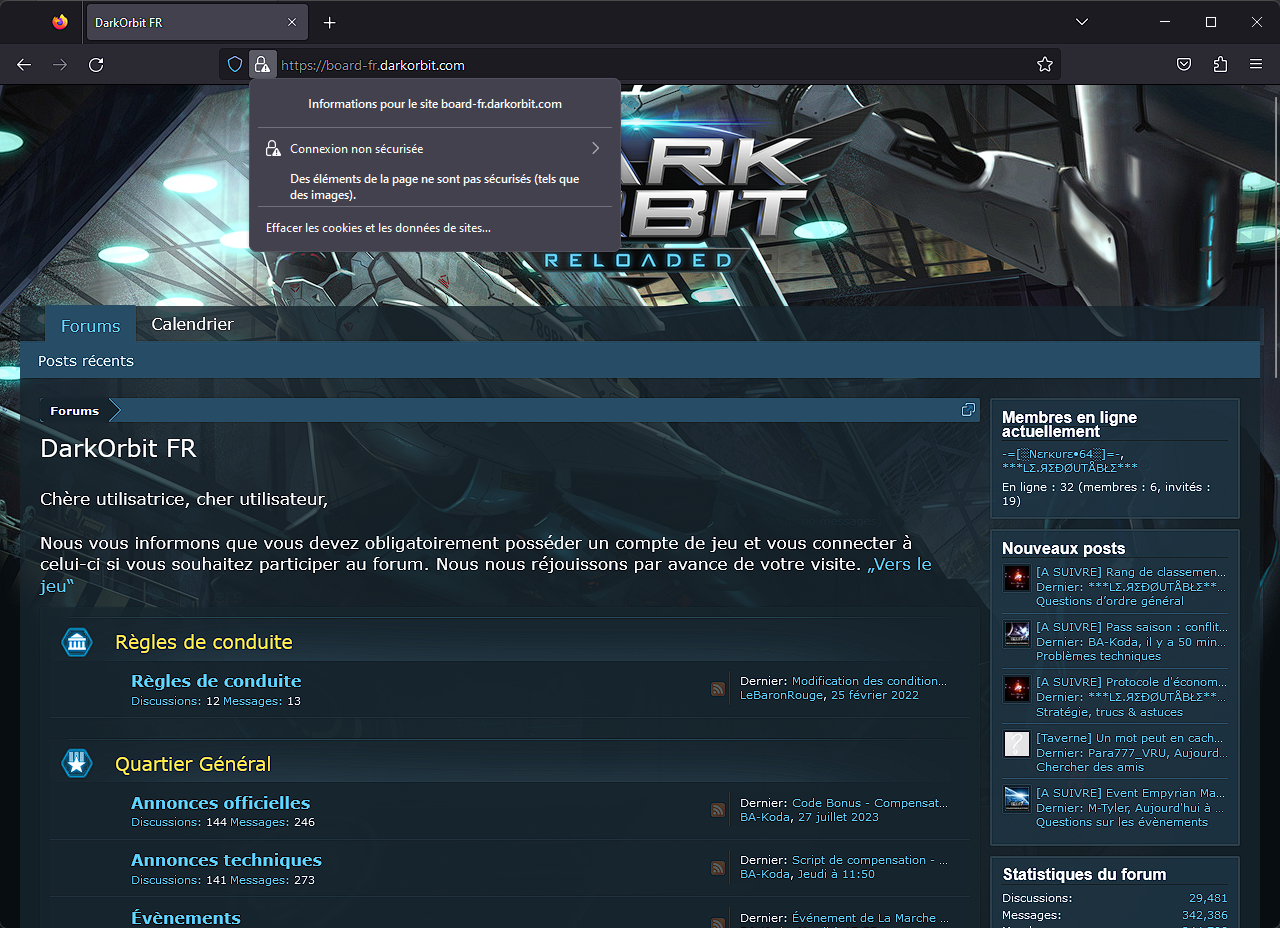Open the Firefox hamburger application menu
Screen dimensions: 1280x928
click(x=1256, y=65)
